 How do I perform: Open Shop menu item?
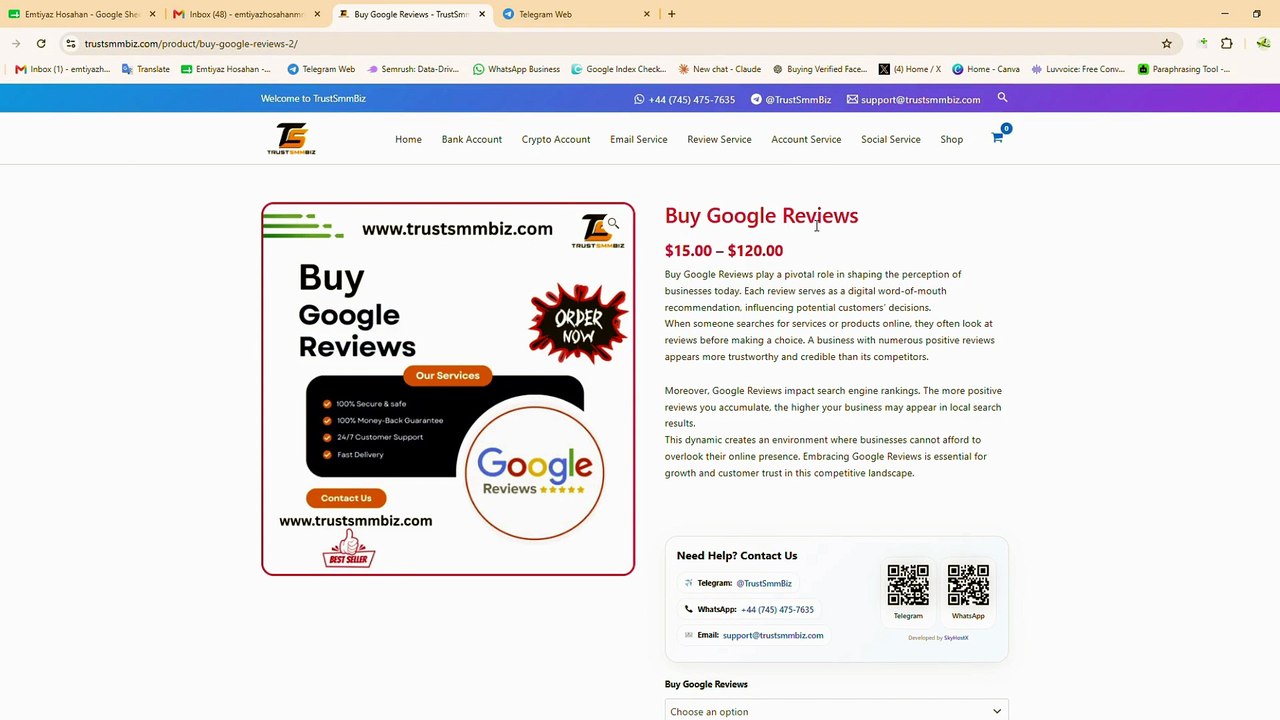click(952, 139)
